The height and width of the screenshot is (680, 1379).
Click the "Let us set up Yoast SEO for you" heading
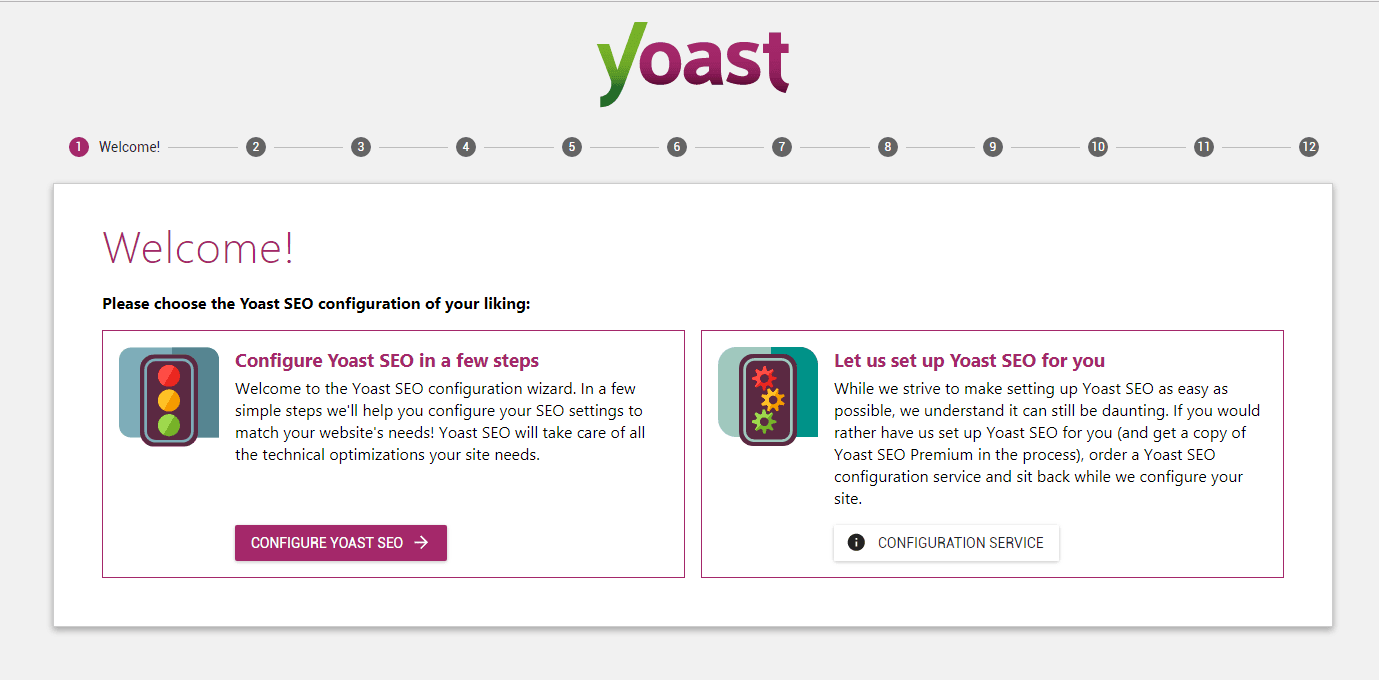pyautogui.click(x=969, y=361)
